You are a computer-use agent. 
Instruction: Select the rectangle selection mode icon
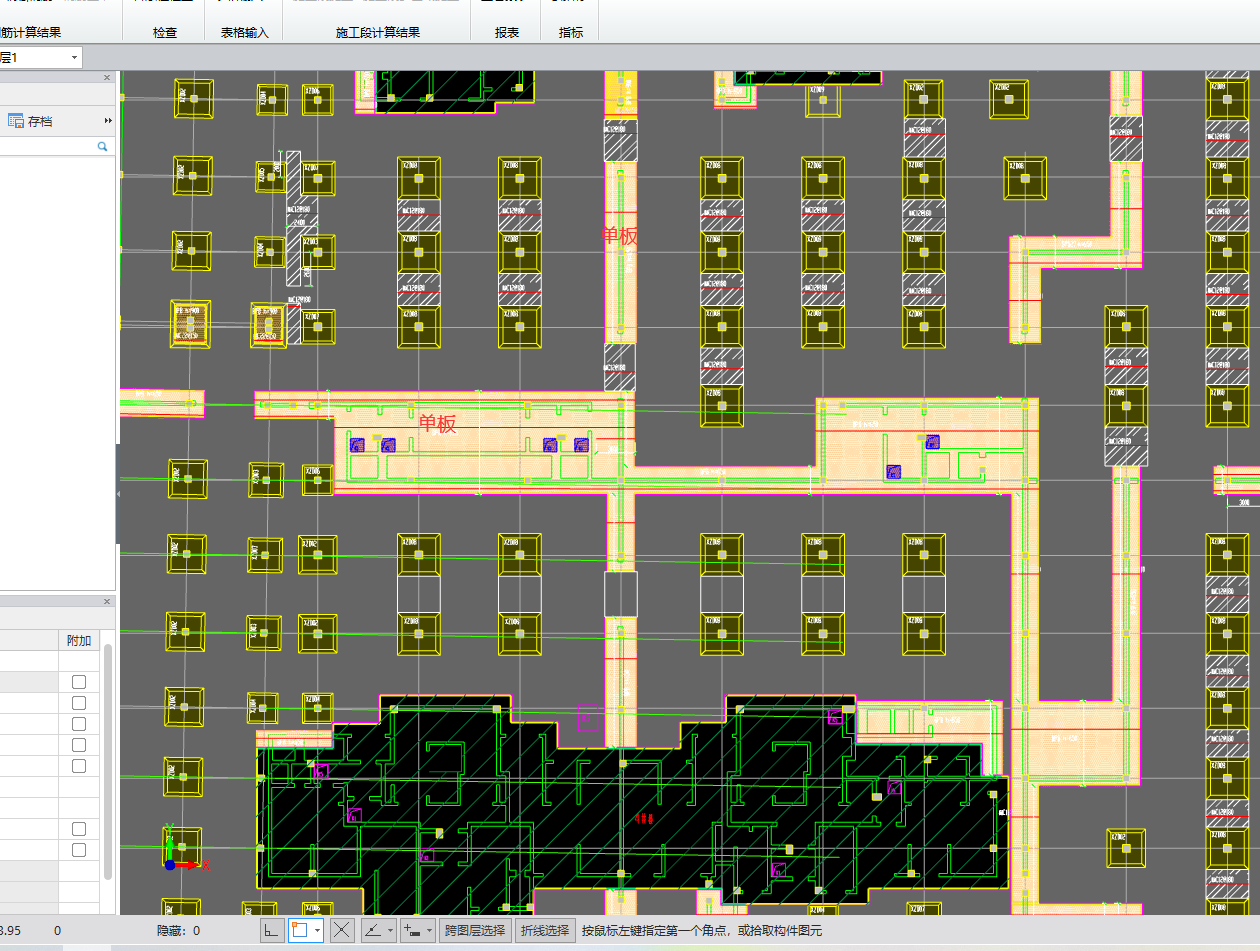[x=299, y=930]
